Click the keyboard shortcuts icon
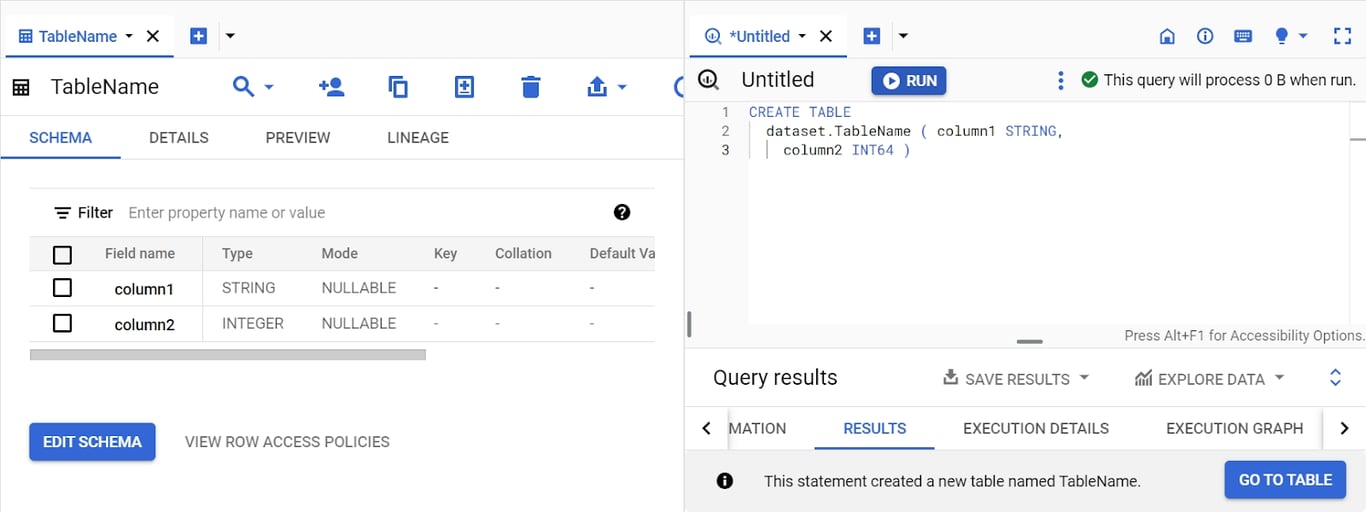Image resolution: width=1366 pixels, height=512 pixels. point(1243,36)
